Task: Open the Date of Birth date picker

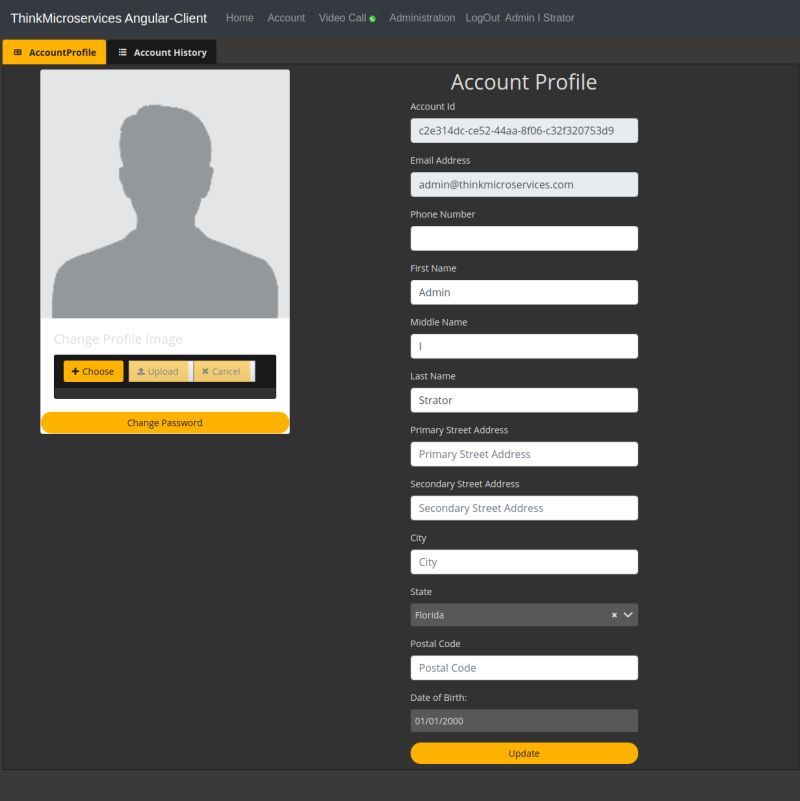Action: coord(524,719)
